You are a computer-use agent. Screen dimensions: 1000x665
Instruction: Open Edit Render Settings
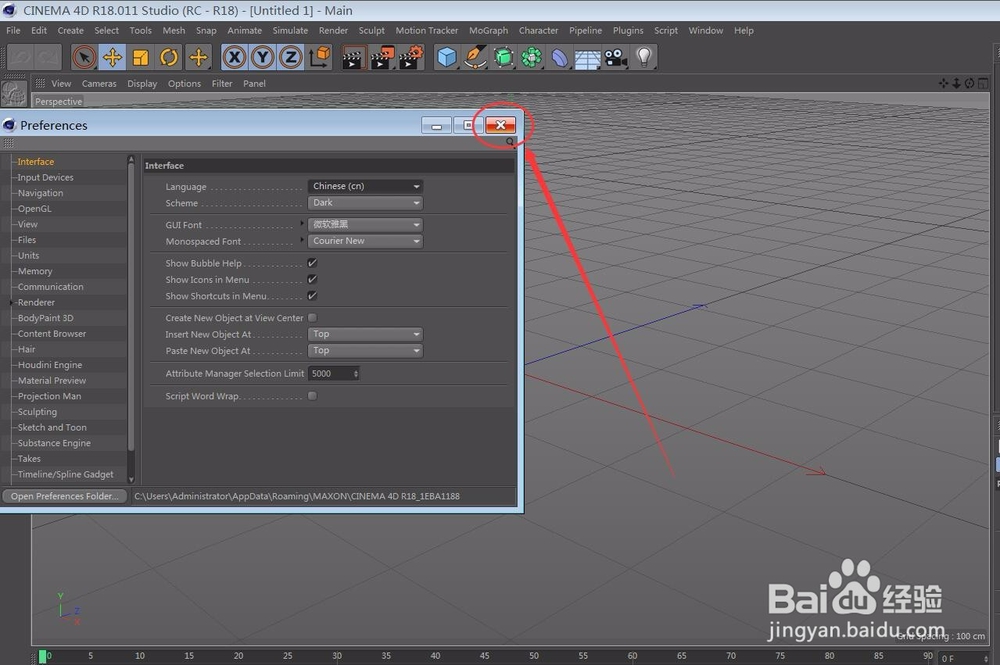(411, 57)
